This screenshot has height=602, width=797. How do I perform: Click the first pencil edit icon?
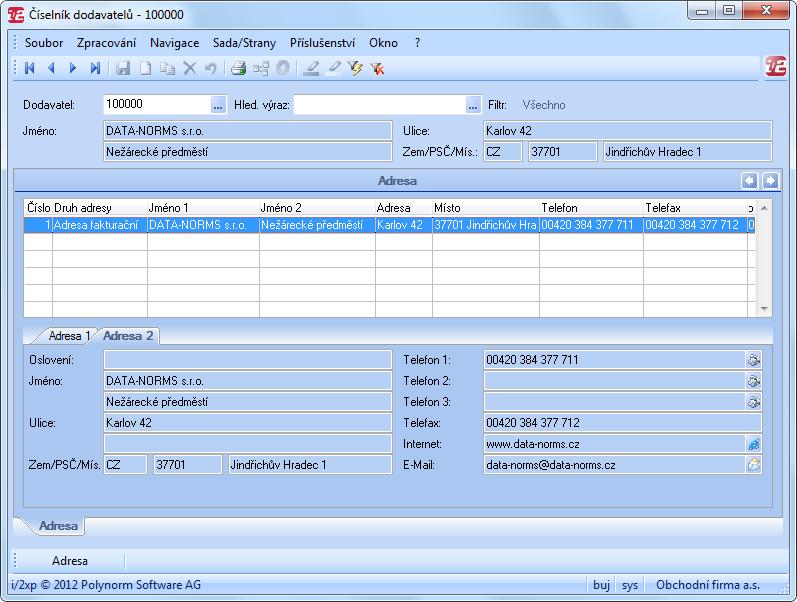pyautogui.click(x=311, y=68)
